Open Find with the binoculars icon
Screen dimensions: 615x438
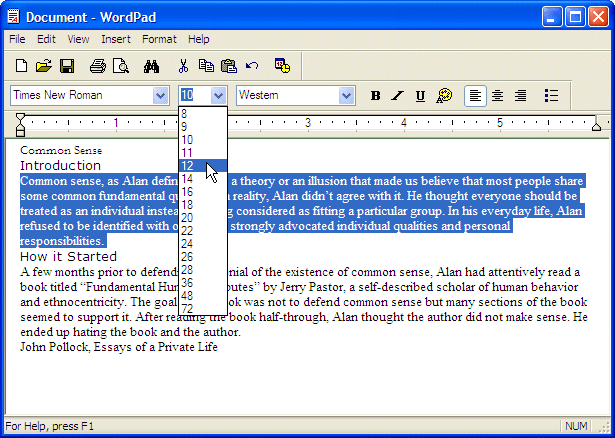tap(151, 66)
